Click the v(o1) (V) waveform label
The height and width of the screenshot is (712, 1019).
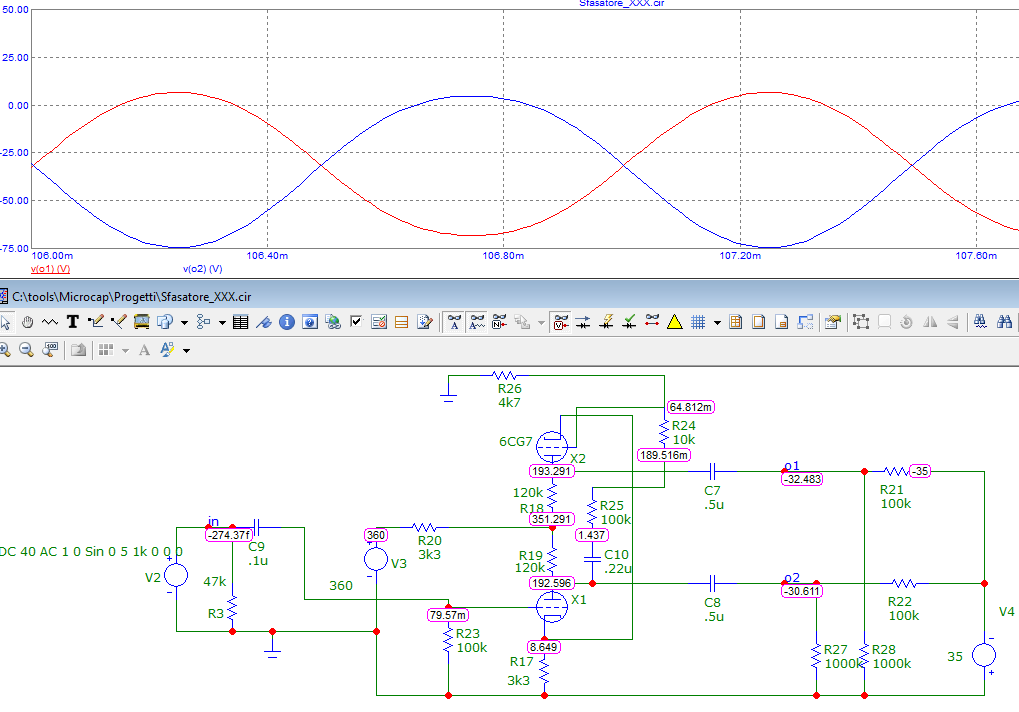(x=50, y=270)
